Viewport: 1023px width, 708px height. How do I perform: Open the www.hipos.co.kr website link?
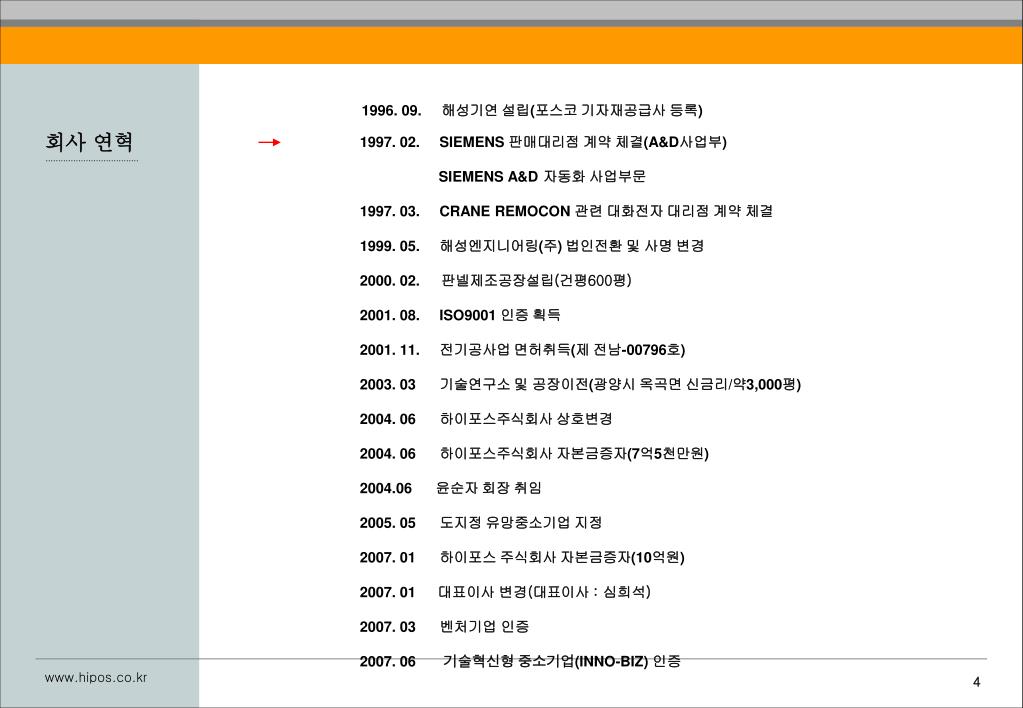click(x=96, y=678)
